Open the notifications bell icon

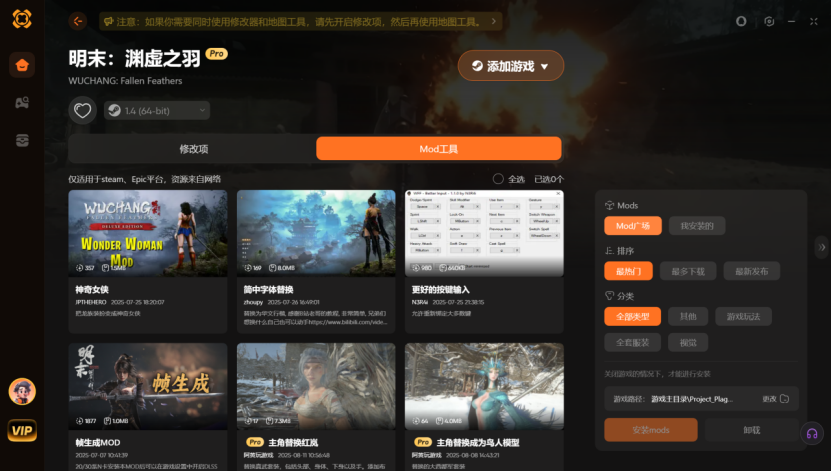[741, 21]
